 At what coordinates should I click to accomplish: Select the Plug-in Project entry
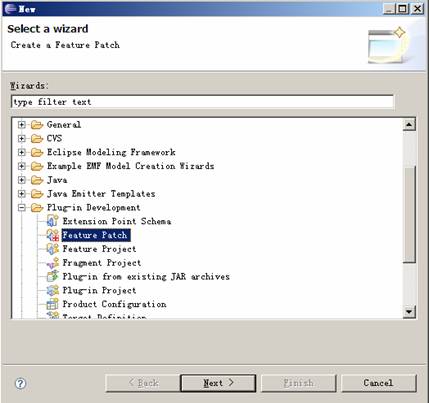tap(99, 290)
